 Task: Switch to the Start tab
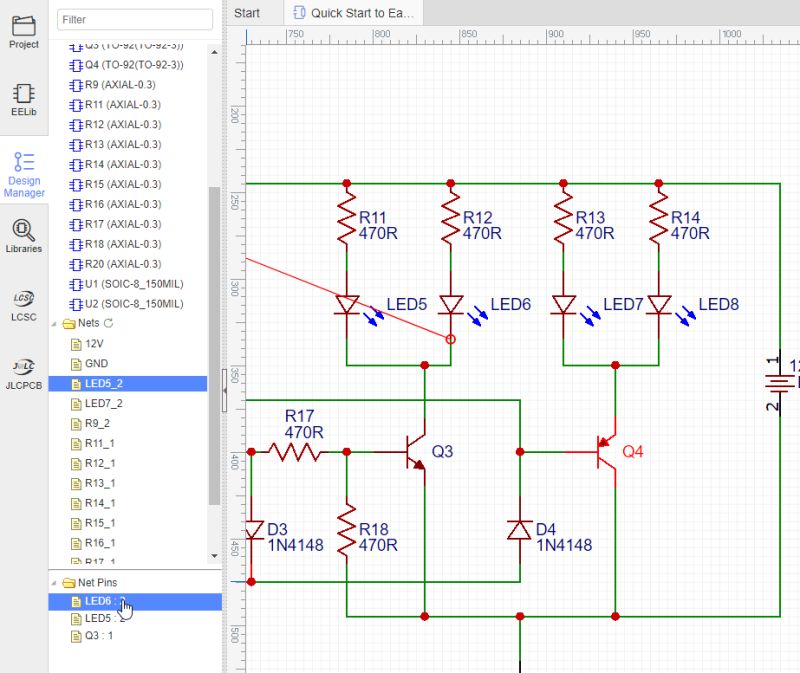[249, 12]
